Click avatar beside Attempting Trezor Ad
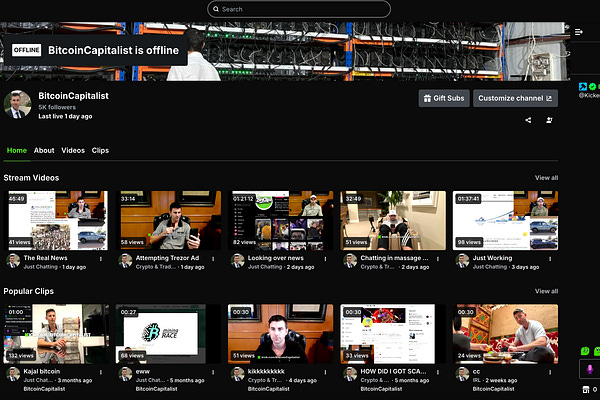This screenshot has height=400, width=600. pyautogui.click(x=125, y=261)
